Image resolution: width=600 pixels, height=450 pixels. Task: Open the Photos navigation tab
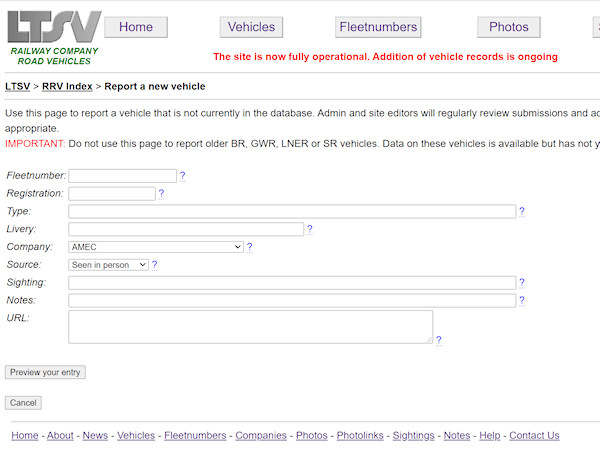pyautogui.click(x=508, y=27)
